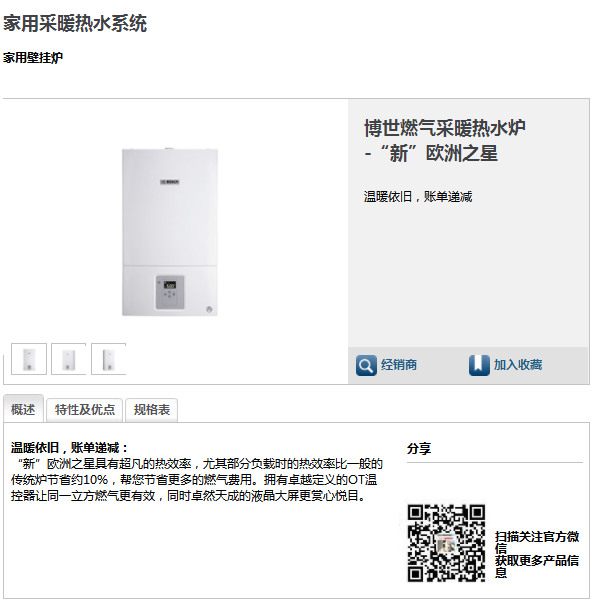The image size is (595, 602).
Task: Click the magnifier icon beside 经销商
Action: coord(366,365)
